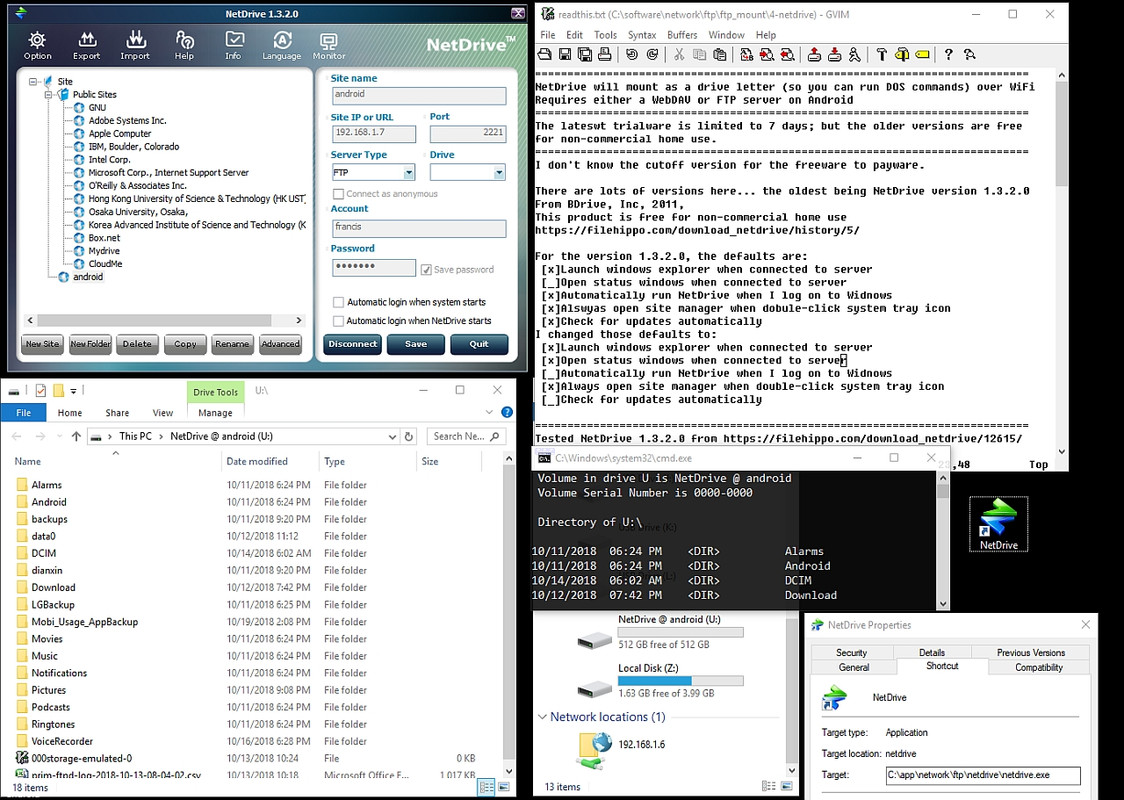Open the File tab in Explorer

(x=24, y=412)
